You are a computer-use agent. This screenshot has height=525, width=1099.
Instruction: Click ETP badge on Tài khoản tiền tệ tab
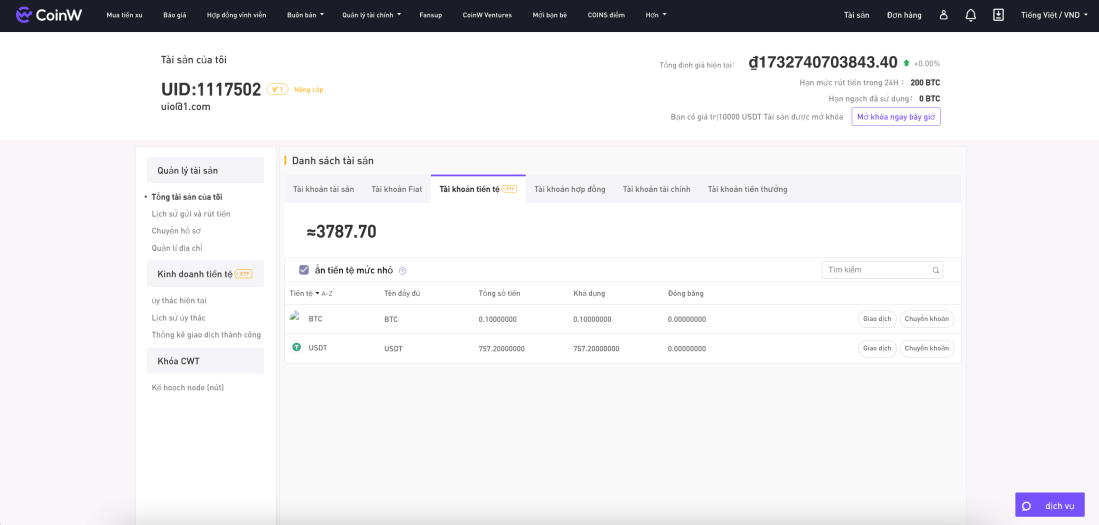pyautogui.click(x=510, y=189)
